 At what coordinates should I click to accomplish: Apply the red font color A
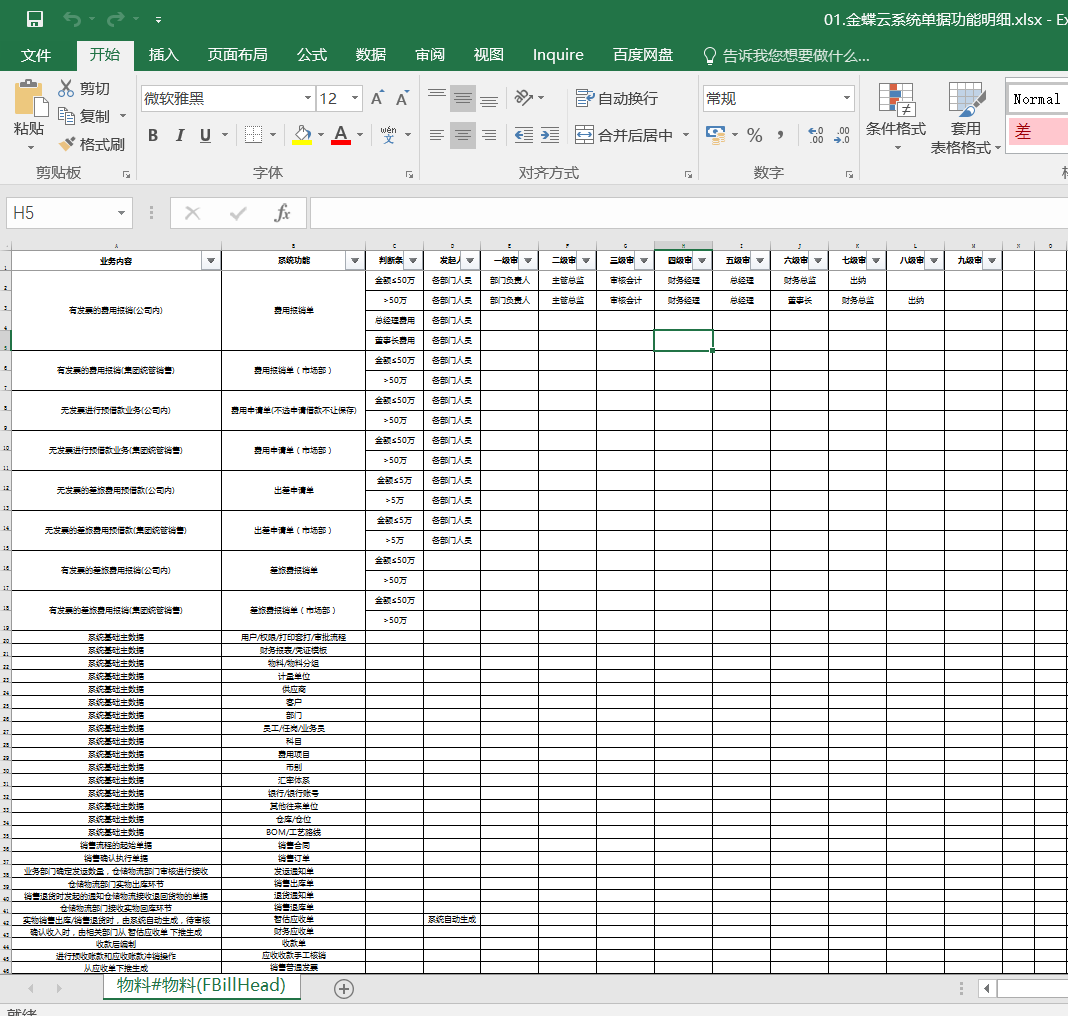(341, 135)
